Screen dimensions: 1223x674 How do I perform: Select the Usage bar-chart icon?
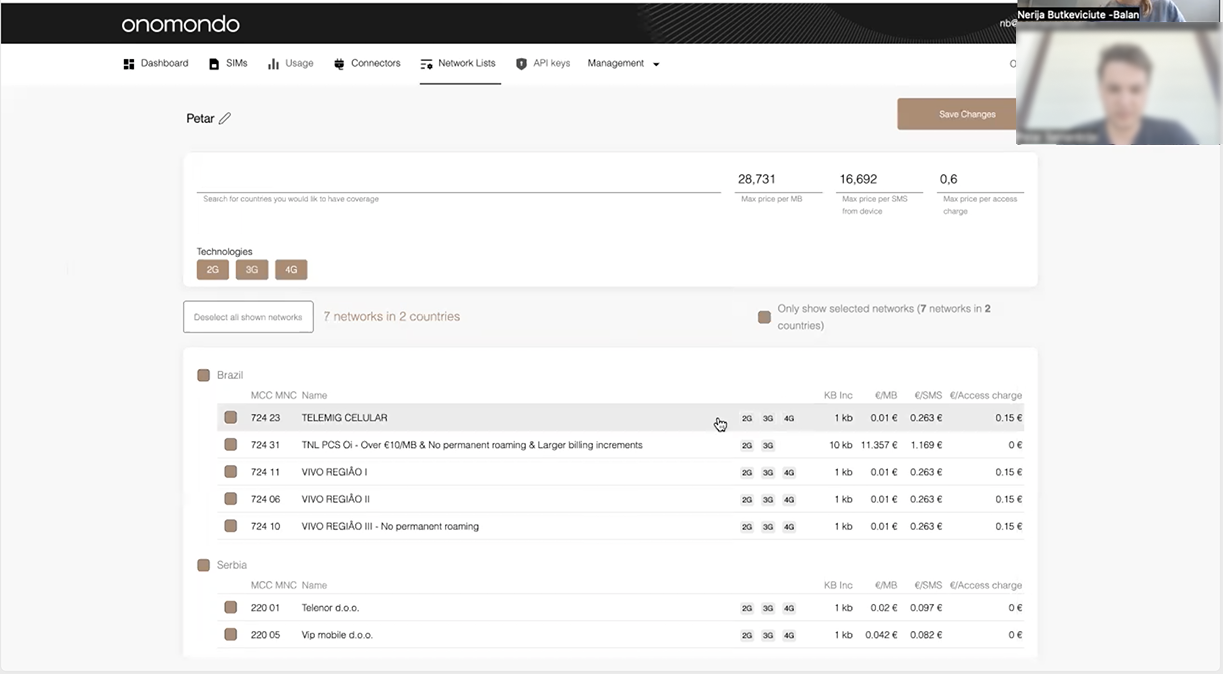point(272,63)
